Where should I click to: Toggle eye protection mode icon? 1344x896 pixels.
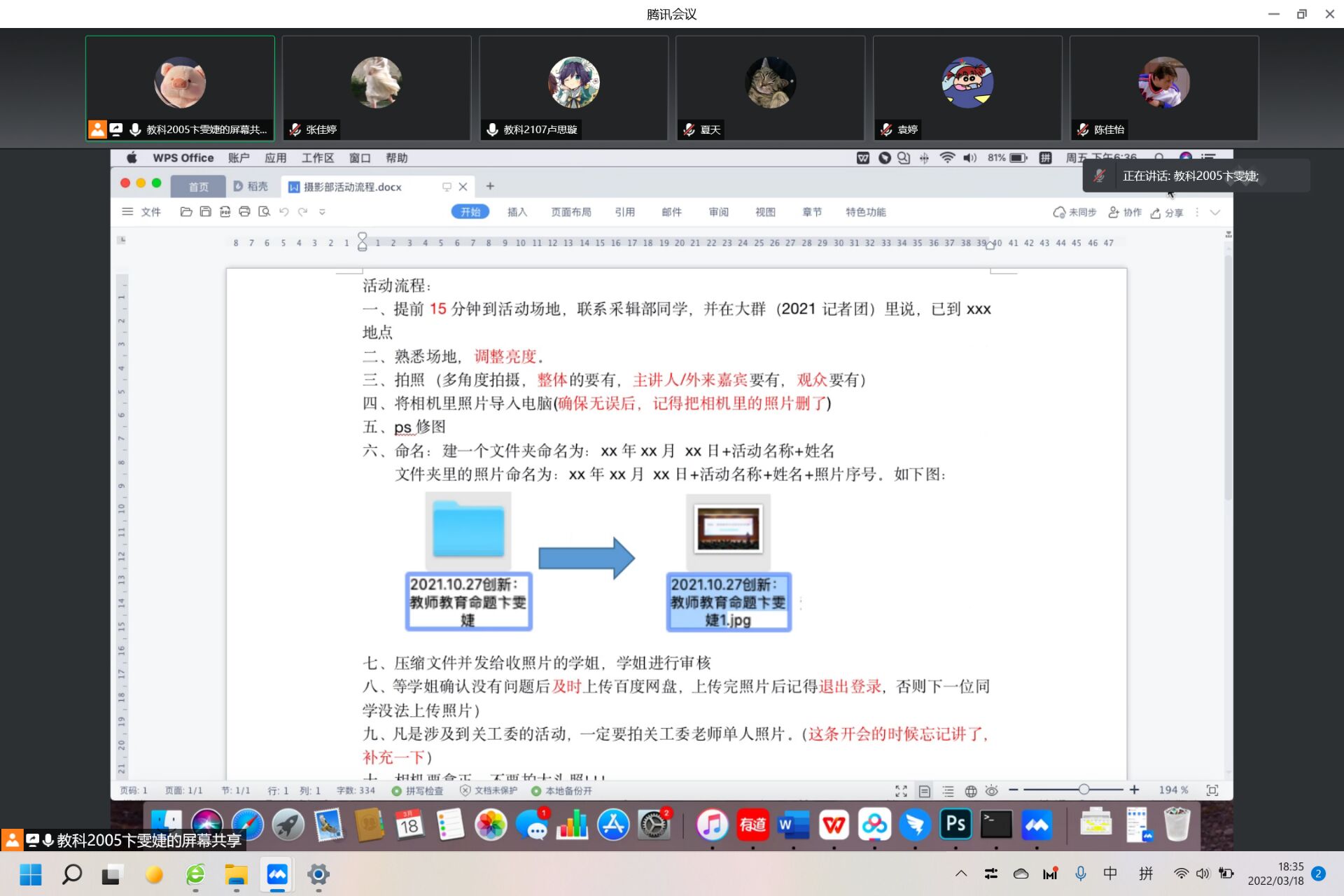click(x=992, y=791)
